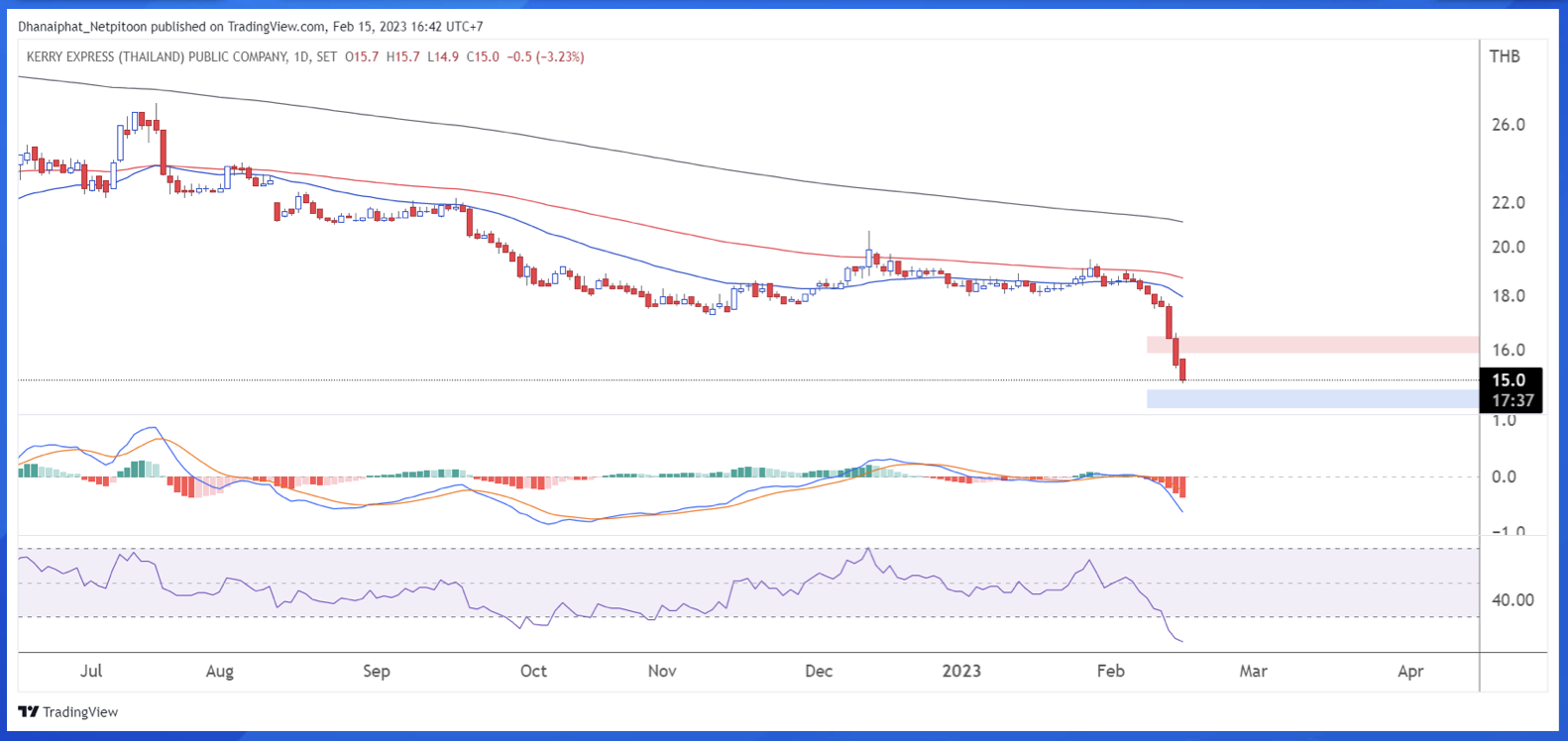The width and height of the screenshot is (1568, 741).
Task: Click the Oct label on time axis
Action: [533, 671]
